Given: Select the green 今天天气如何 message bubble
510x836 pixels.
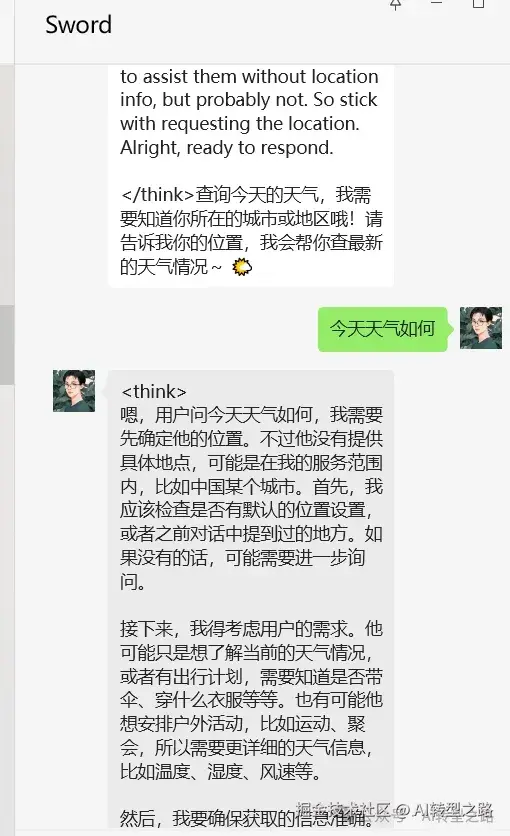Looking at the screenshot, I should pos(383,329).
